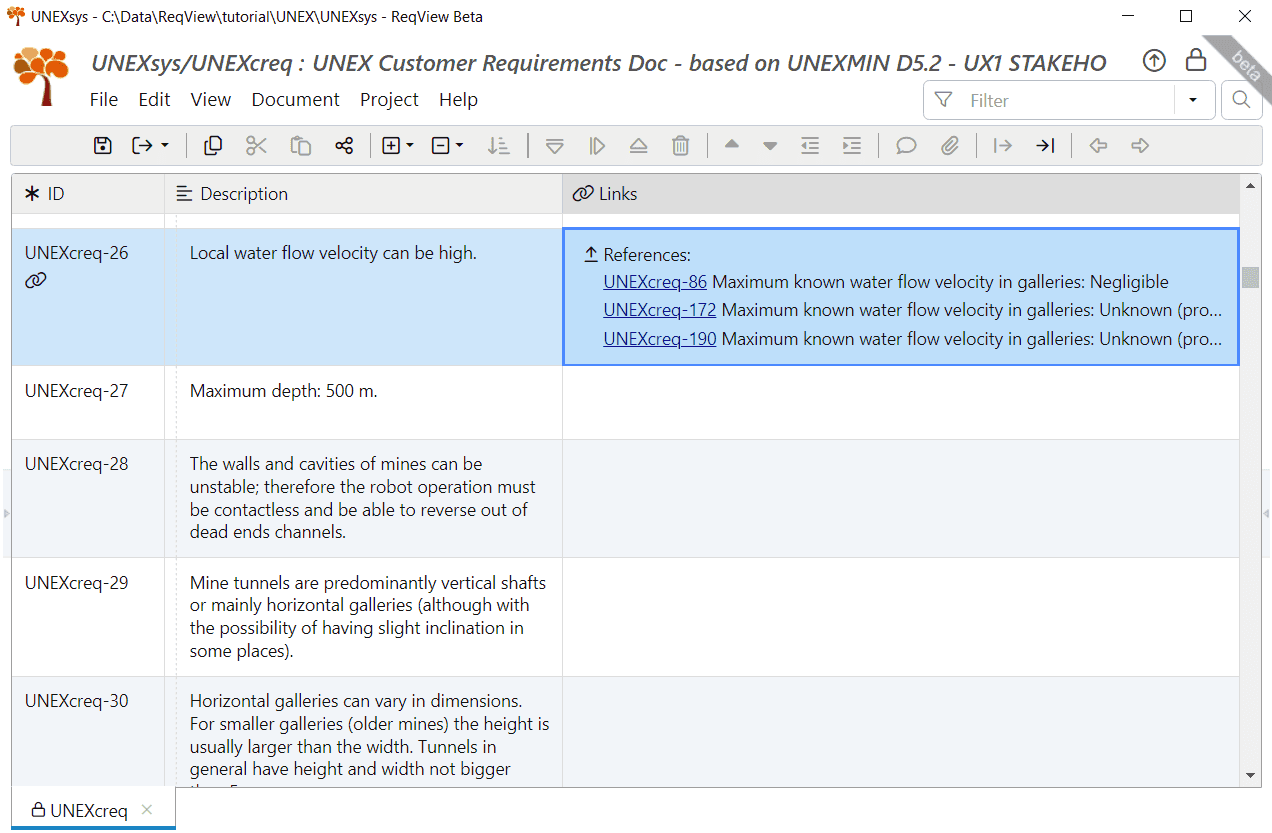The width and height of the screenshot is (1272, 833).
Task: Click the share links icon in toolbar
Action: [344, 146]
